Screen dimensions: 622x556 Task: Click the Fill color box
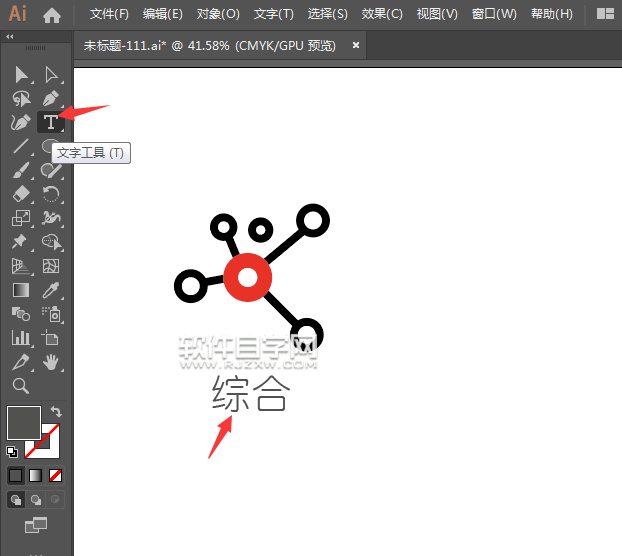click(x=24, y=423)
